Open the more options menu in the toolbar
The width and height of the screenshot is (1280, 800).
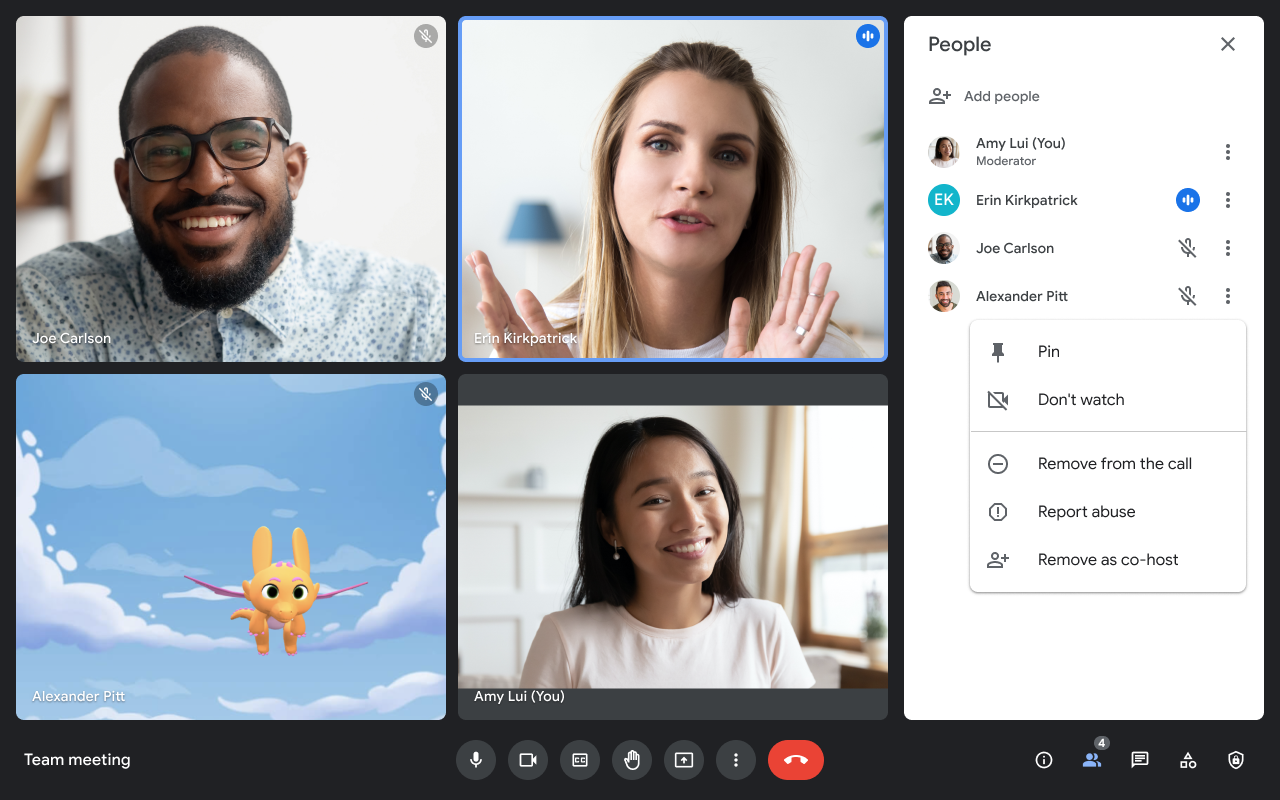pos(736,760)
